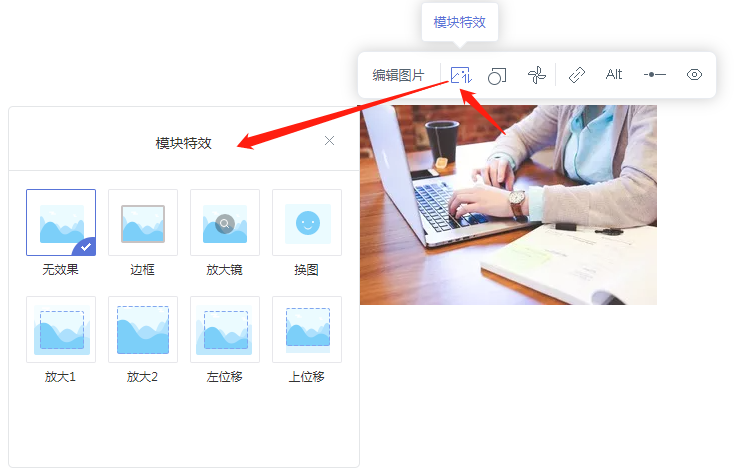Click the link chain icon
739x475 pixels.
577,75
